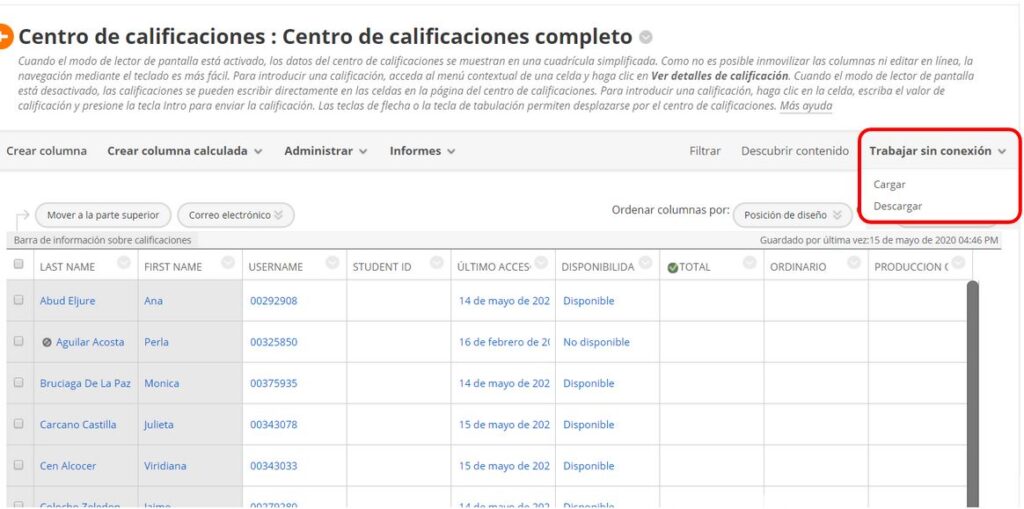The height and width of the screenshot is (509, 1024).
Task: Open the USERNAME column options icon
Action: coord(332,263)
